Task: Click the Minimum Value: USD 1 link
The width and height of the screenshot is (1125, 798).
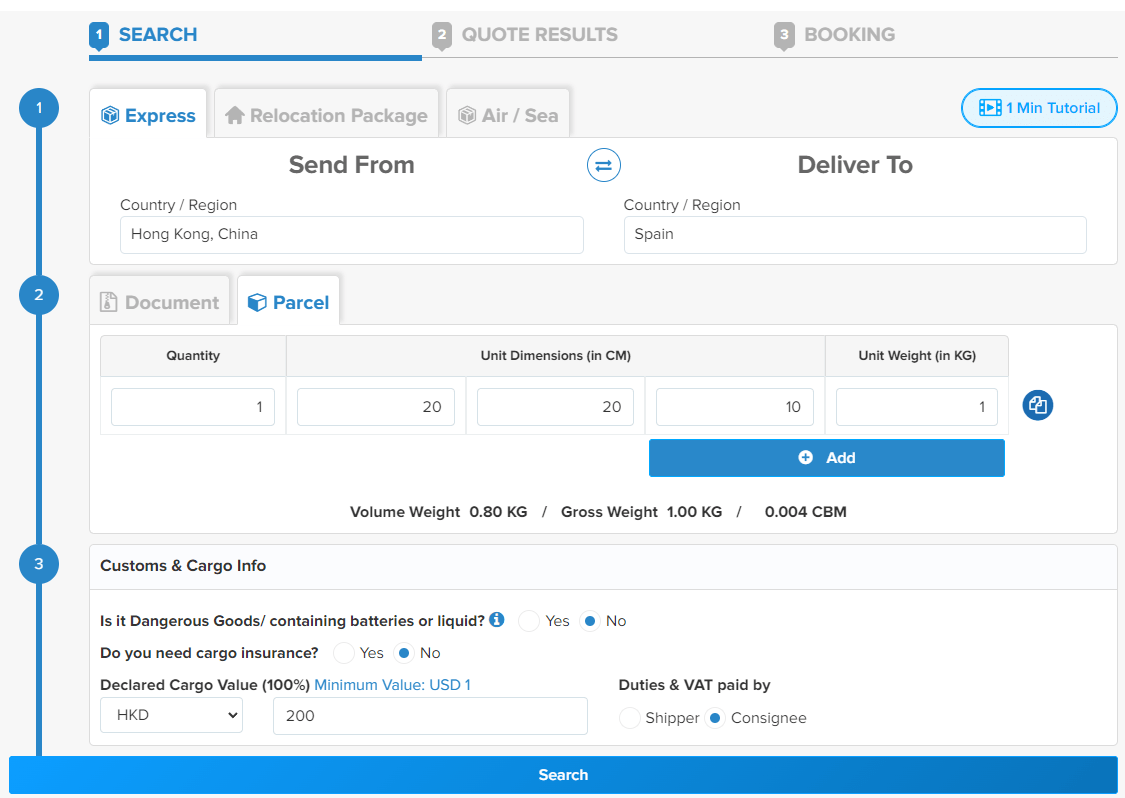Action: [393, 685]
